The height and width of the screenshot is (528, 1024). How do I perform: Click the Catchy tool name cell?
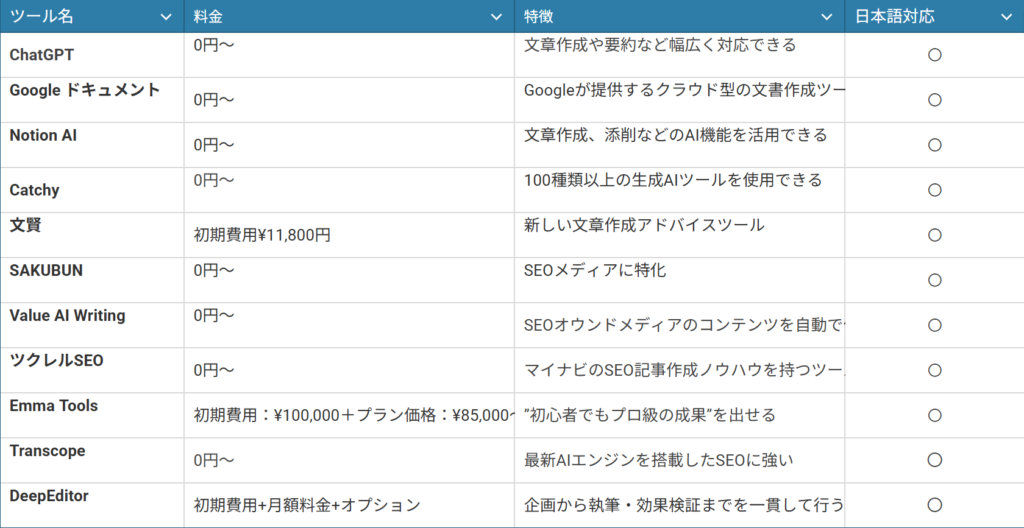point(35,190)
